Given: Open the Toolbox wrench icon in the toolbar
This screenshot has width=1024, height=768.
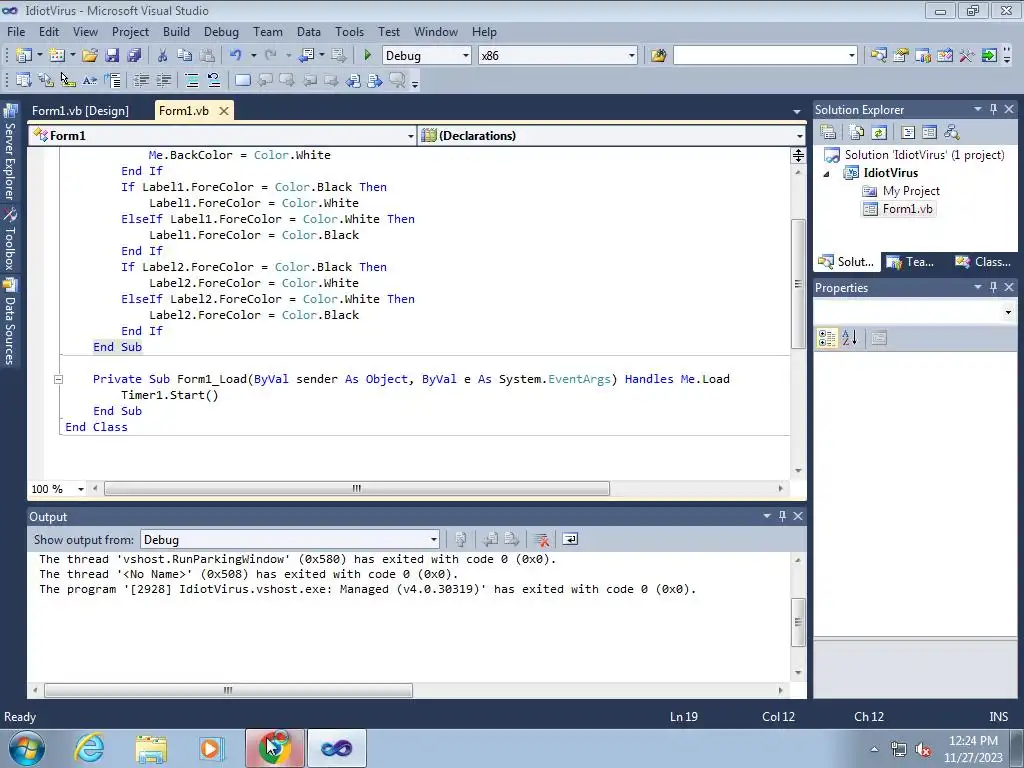Looking at the screenshot, I should (967, 56).
